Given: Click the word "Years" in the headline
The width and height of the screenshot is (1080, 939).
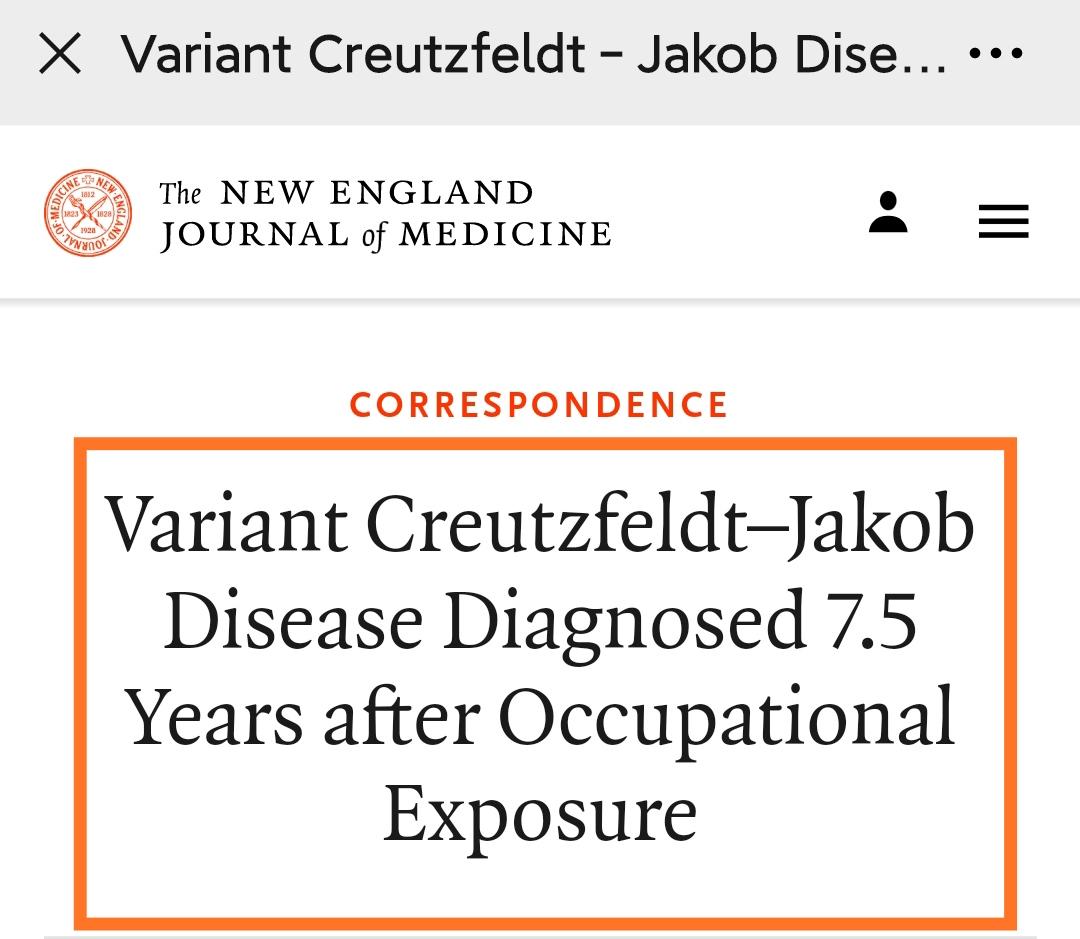Looking at the screenshot, I should (x=213, y=717).
